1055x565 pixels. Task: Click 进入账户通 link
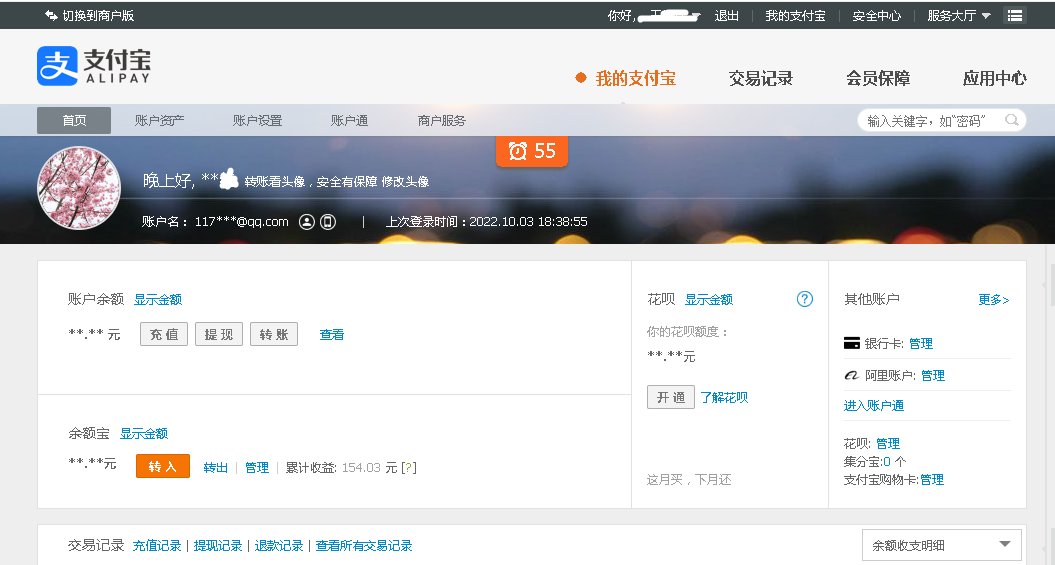(874, 406)
